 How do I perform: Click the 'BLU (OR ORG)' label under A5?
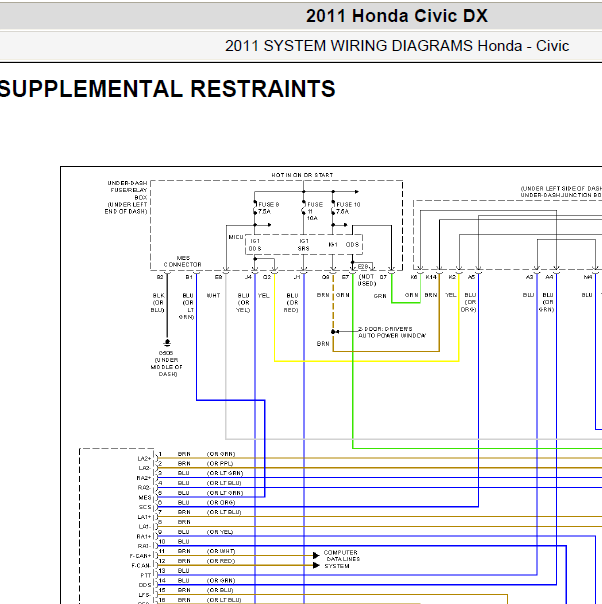[469, 302]
